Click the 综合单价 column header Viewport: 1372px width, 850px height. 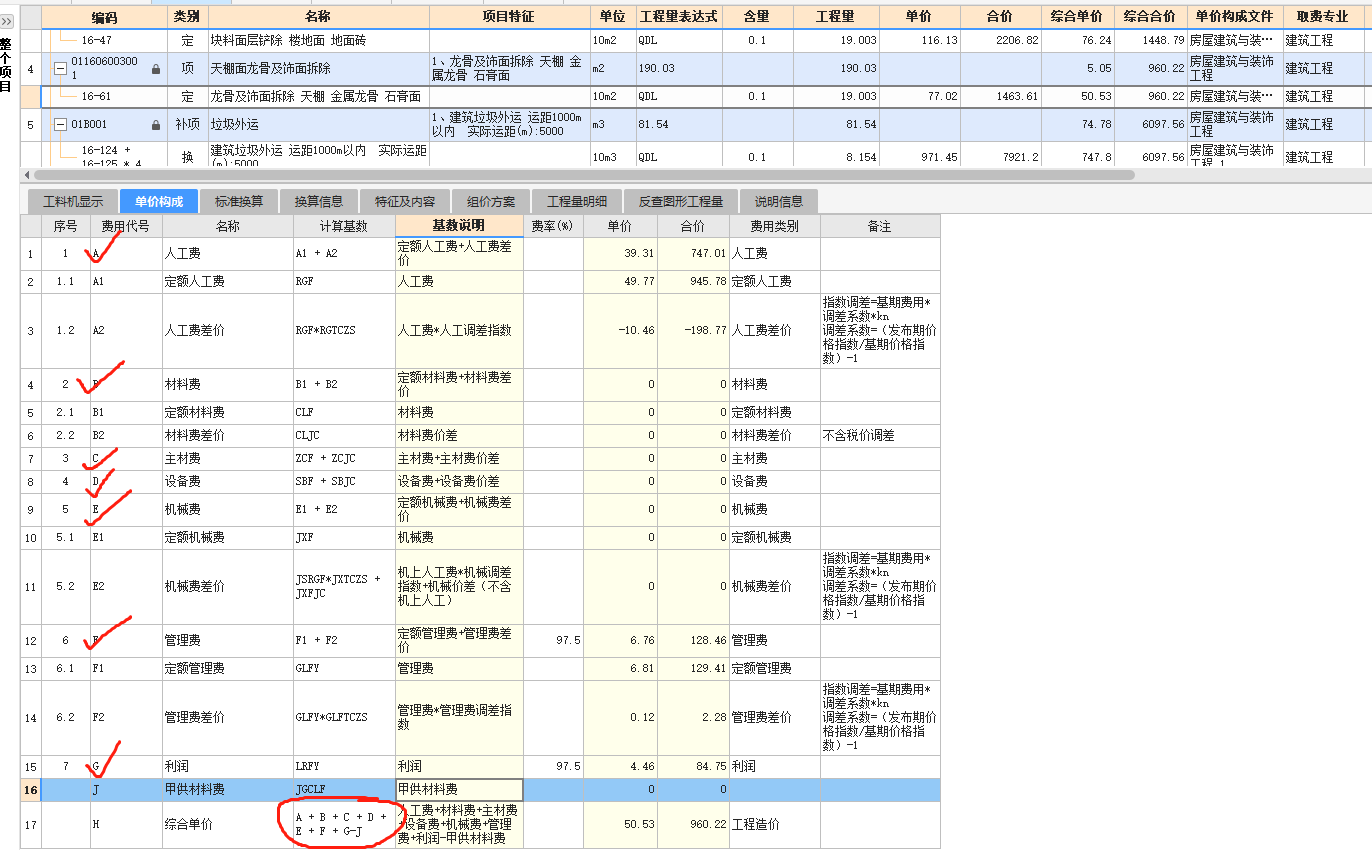click(x=1080, y=17)
